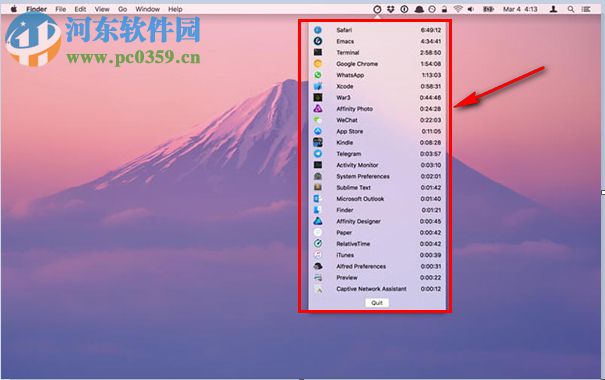Click the Xcode icon in the list
Viewport: 605px width, 380px height.
coord(318,86)
